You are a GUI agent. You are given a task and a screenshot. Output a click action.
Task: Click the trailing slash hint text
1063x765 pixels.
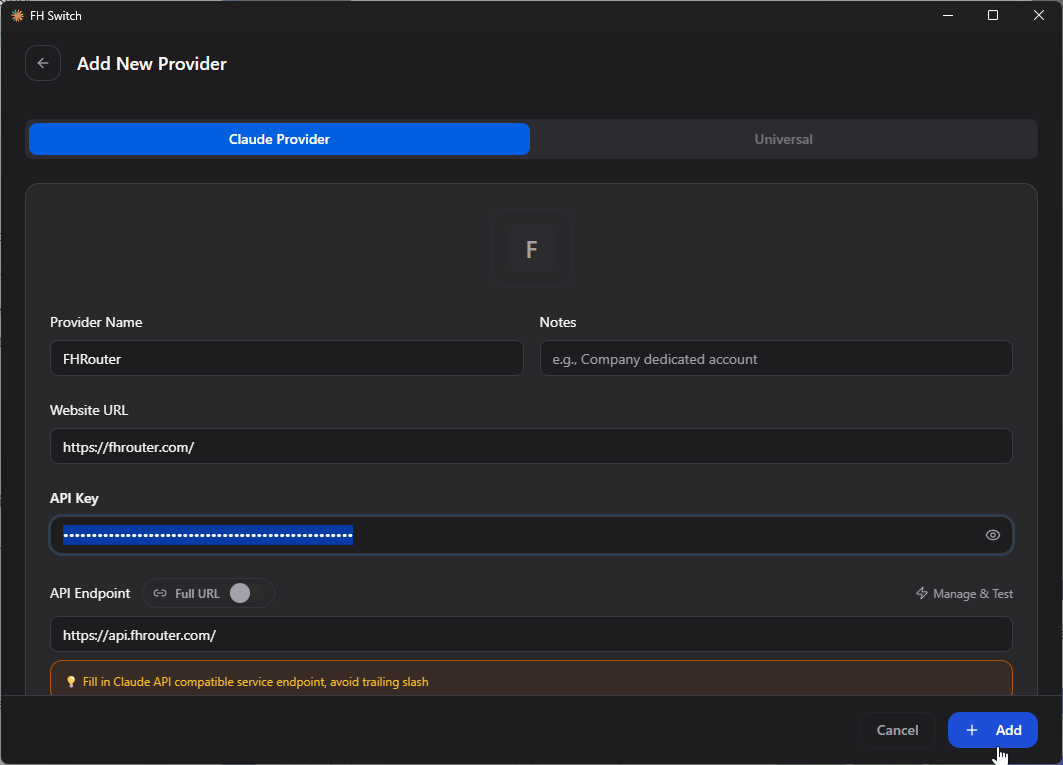click(x=256, y=682)
